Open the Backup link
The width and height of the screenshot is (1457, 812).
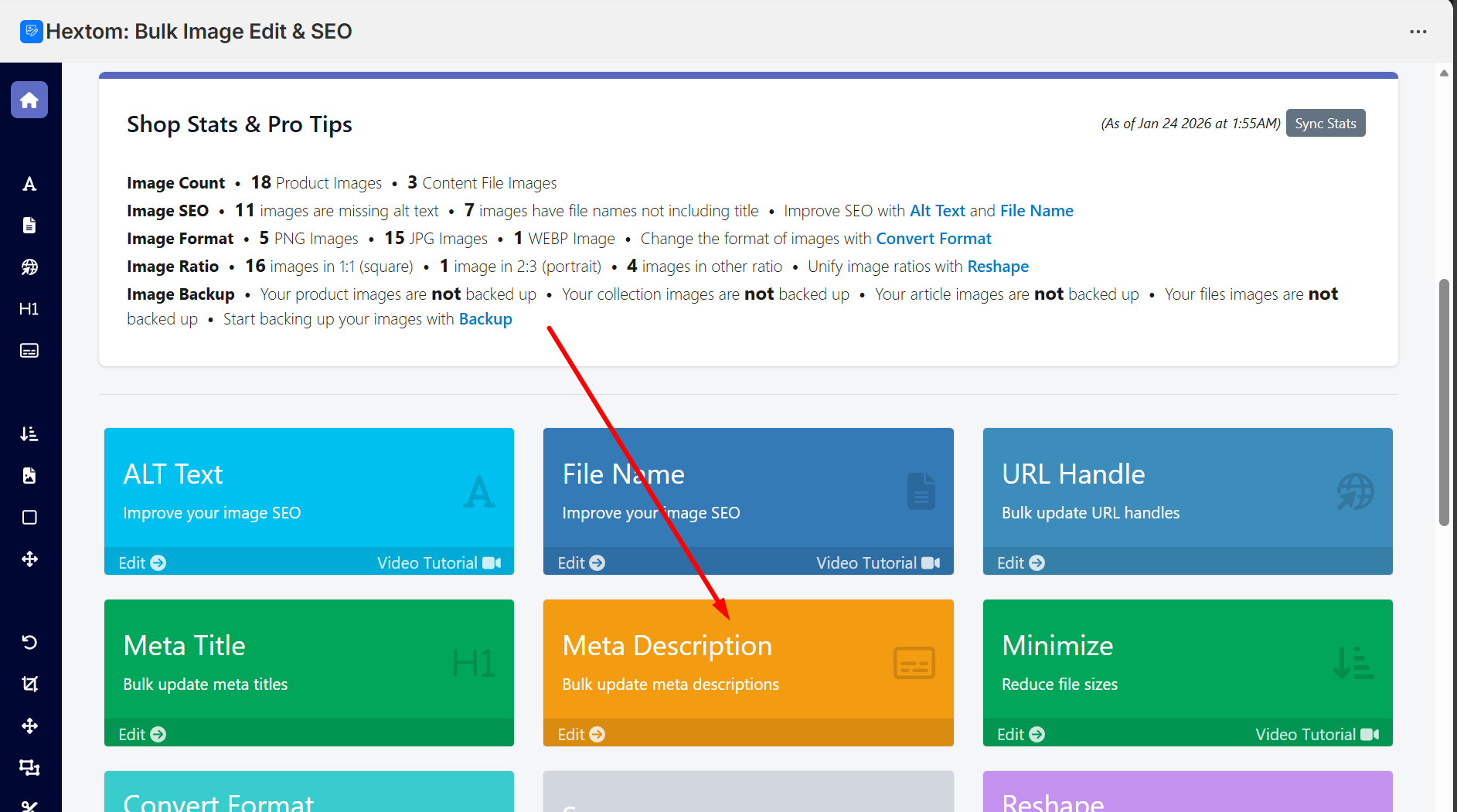point(485,319)
